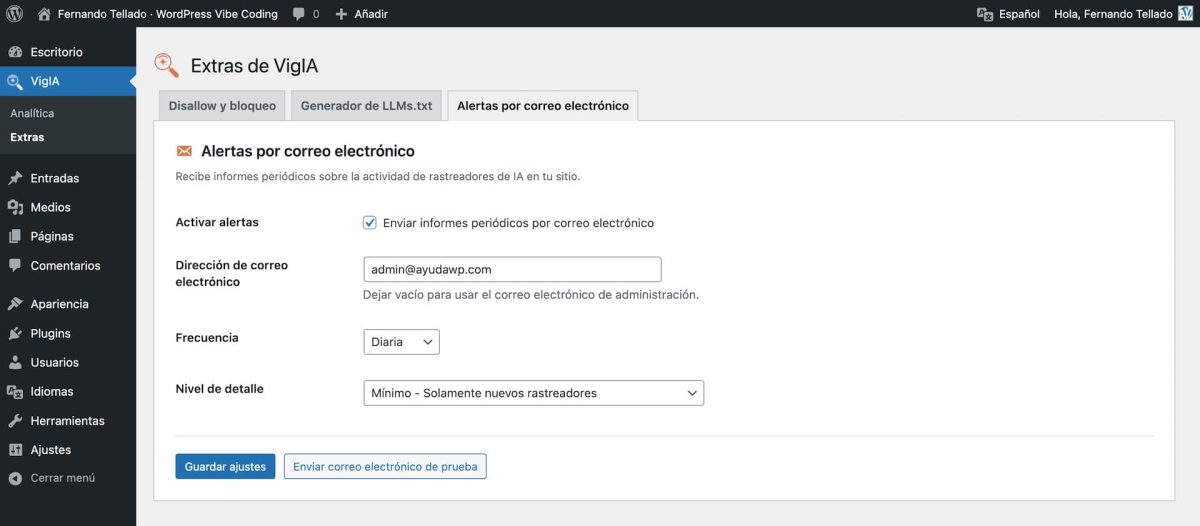Click the Recibe informes periódicos description text
The image size is (1200, 526).
[377, 176]
